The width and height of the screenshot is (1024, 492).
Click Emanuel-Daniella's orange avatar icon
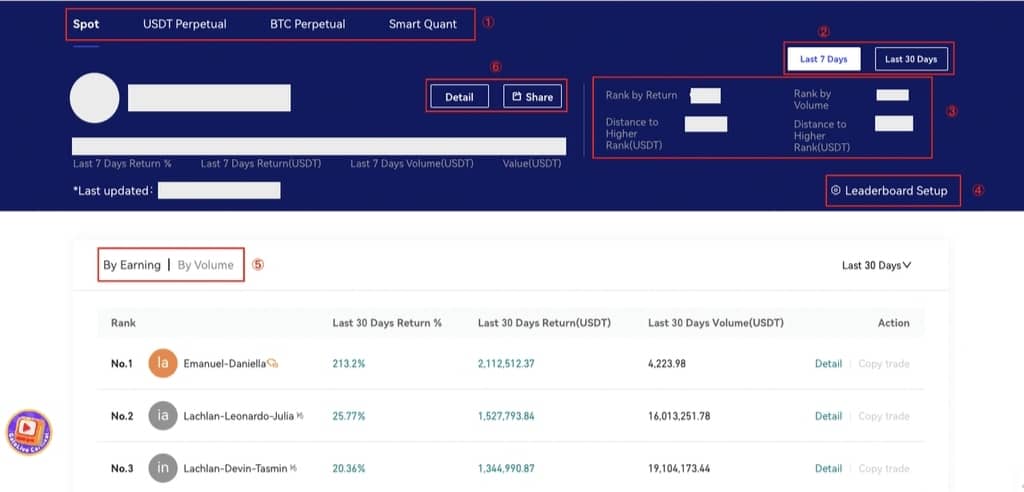point(163,364)
